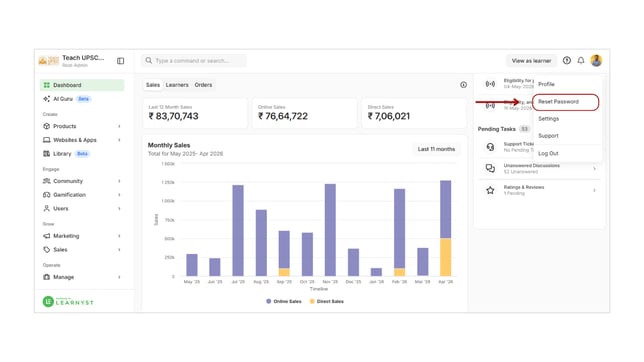Switch to the Sales tab
Screen dimensions: 644x362
pyautogui.click(x=153, y=85)
